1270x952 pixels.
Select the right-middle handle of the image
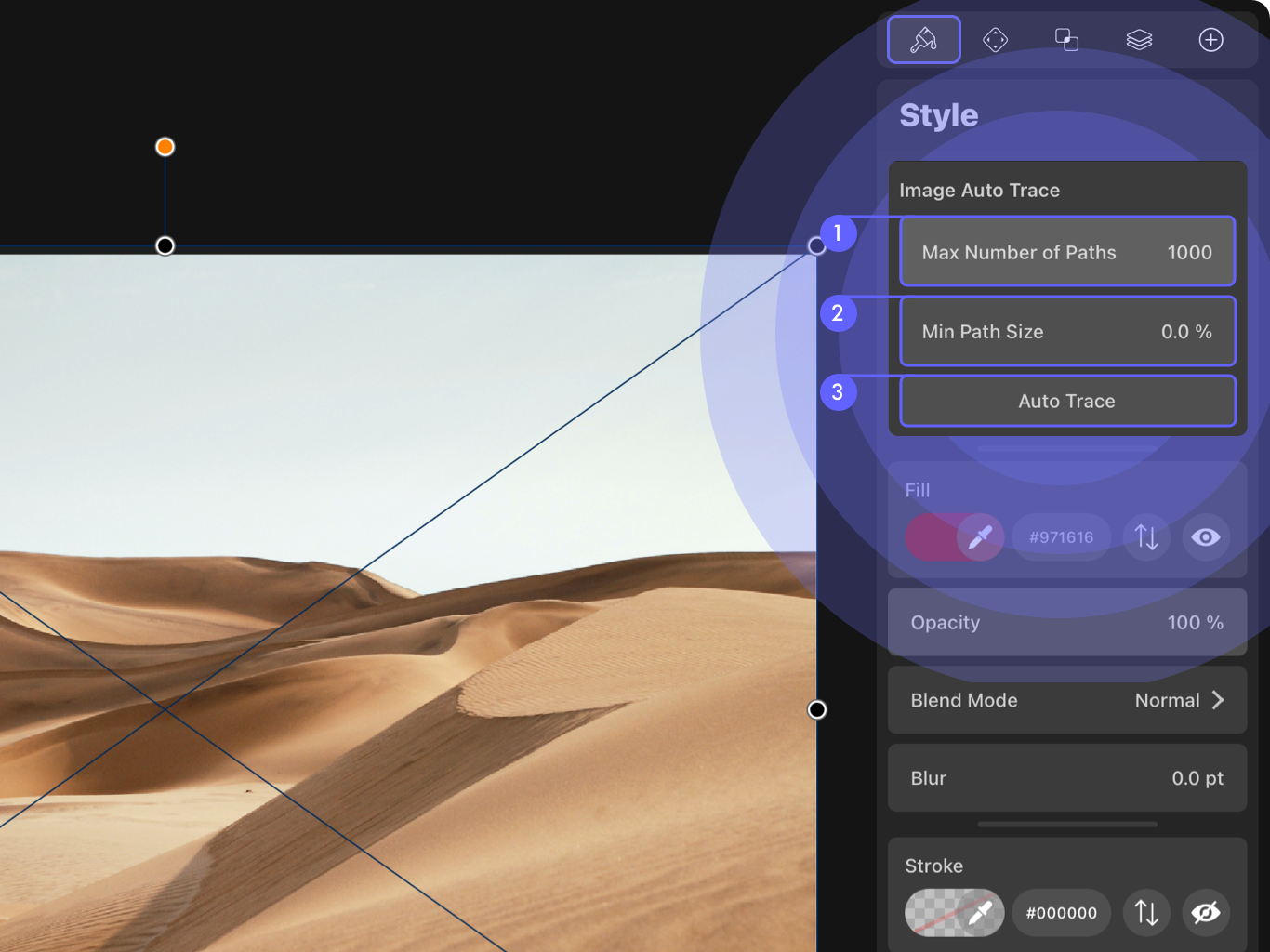tap(816, 709)
